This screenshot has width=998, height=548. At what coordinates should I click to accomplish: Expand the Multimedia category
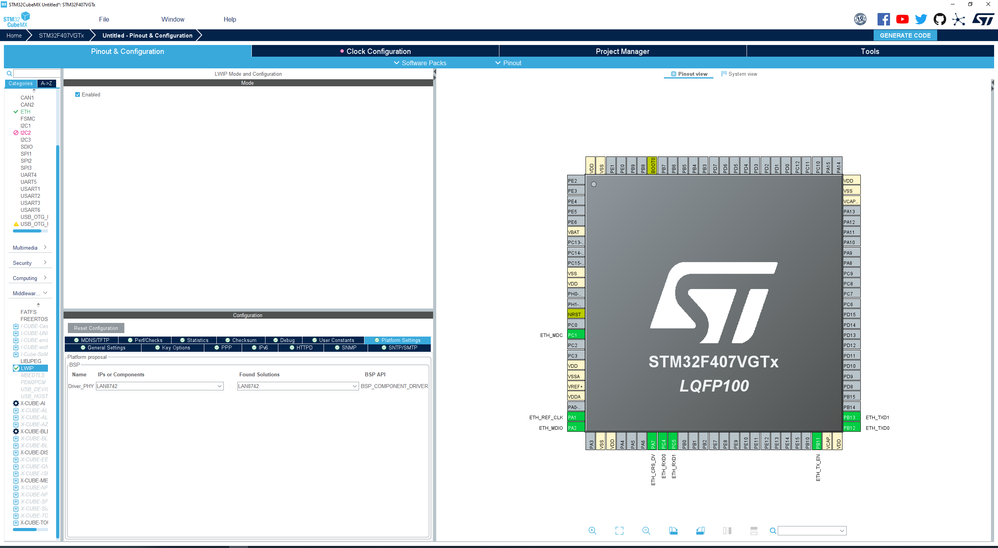tap(29, 248)
